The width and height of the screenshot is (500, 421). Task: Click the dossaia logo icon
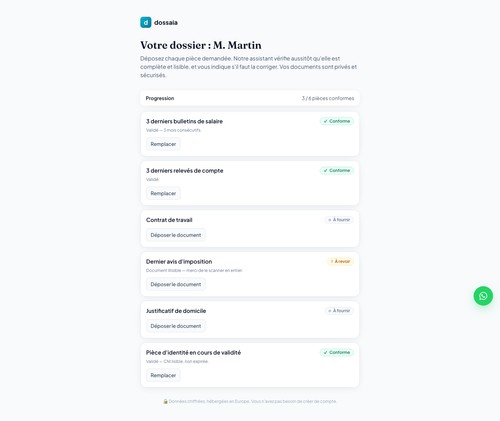[x=146, y=22]
